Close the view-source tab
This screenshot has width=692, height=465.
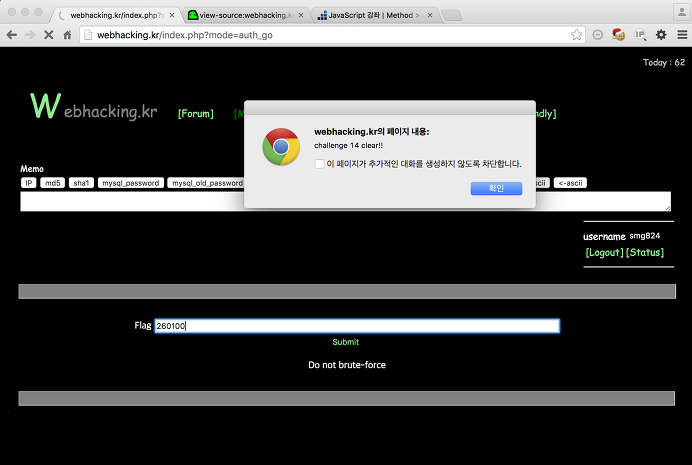[x=301, y=15]
